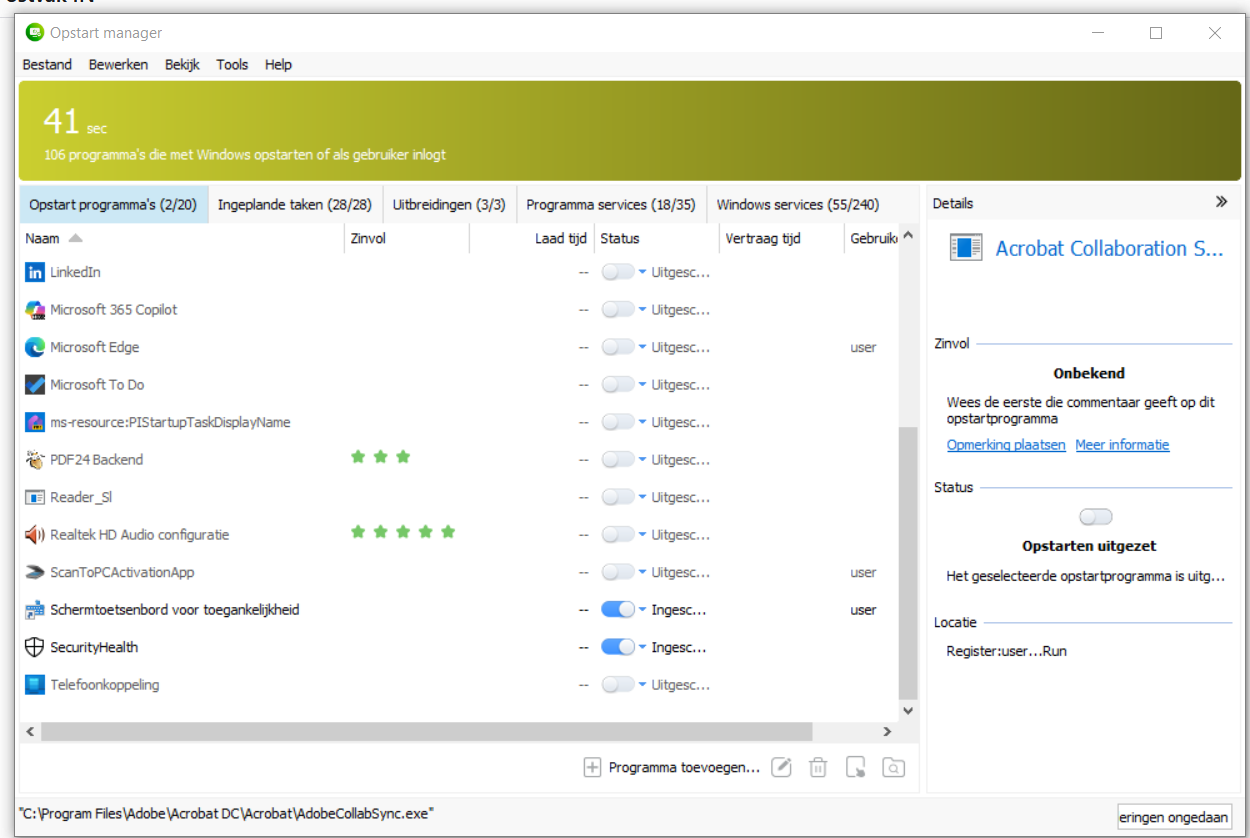Click the Laad tijd column header
This screenshot has height=838, width=1250.
coord(532,238)
